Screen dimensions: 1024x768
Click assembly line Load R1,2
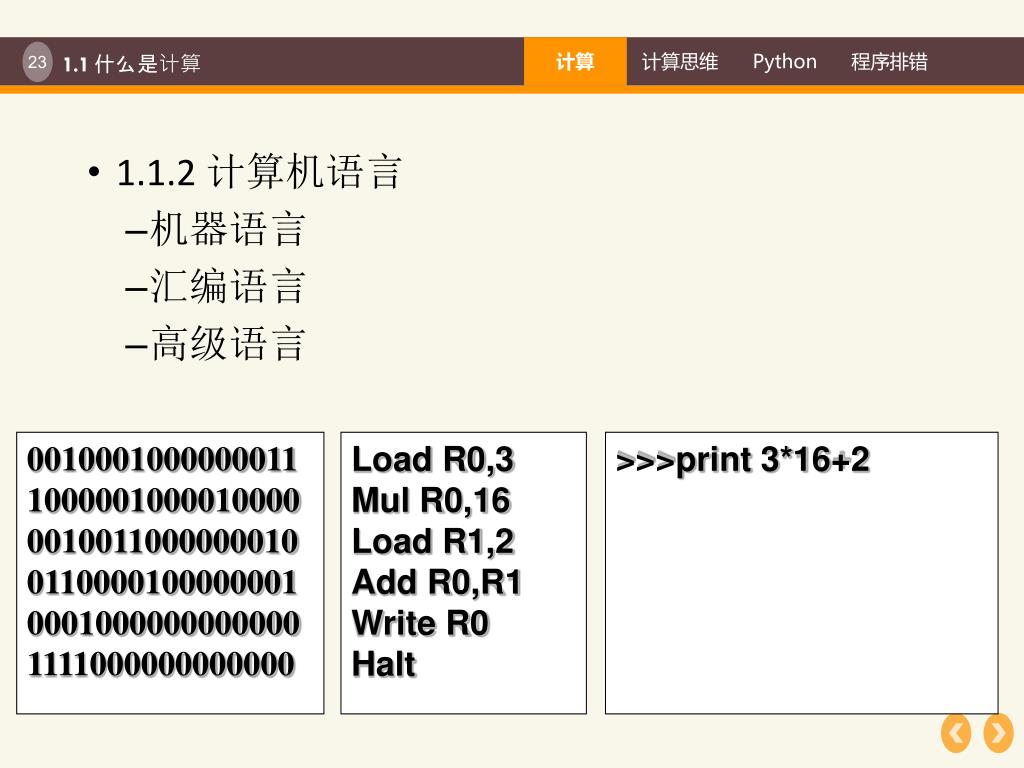point(434,542)
